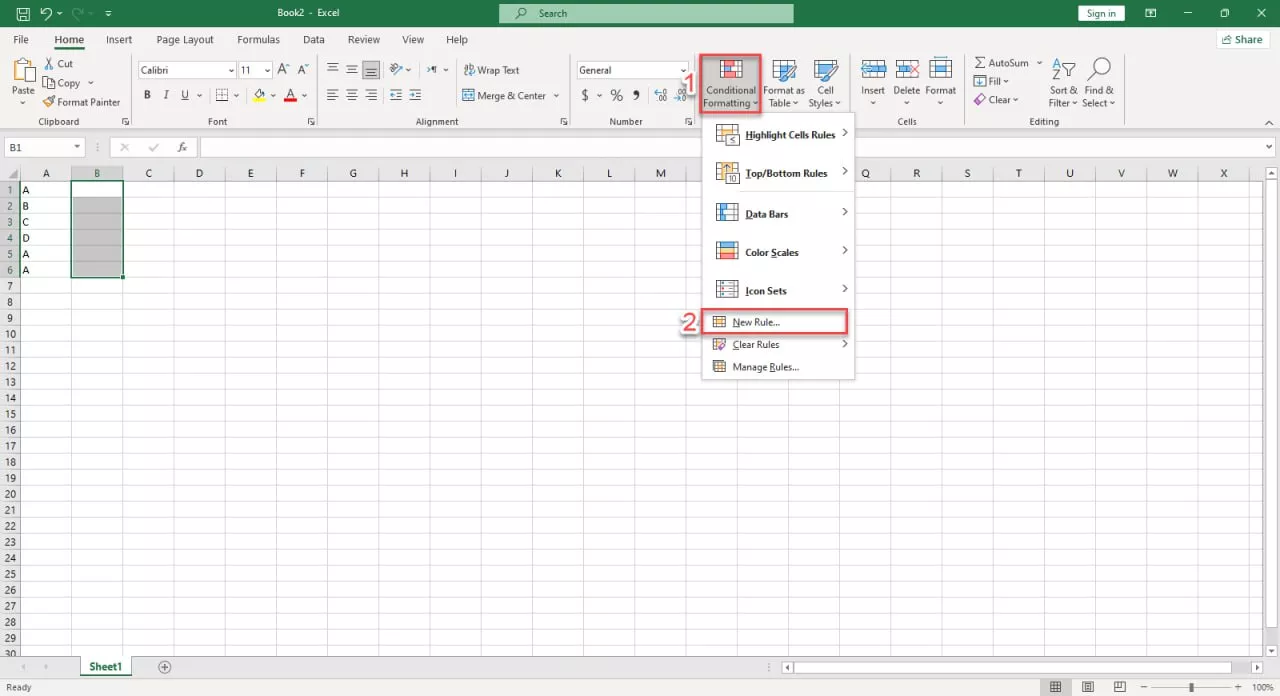Open Clear Rules submenu
This screenshot has height=696, width=1280.
click(x=778, y=344)
